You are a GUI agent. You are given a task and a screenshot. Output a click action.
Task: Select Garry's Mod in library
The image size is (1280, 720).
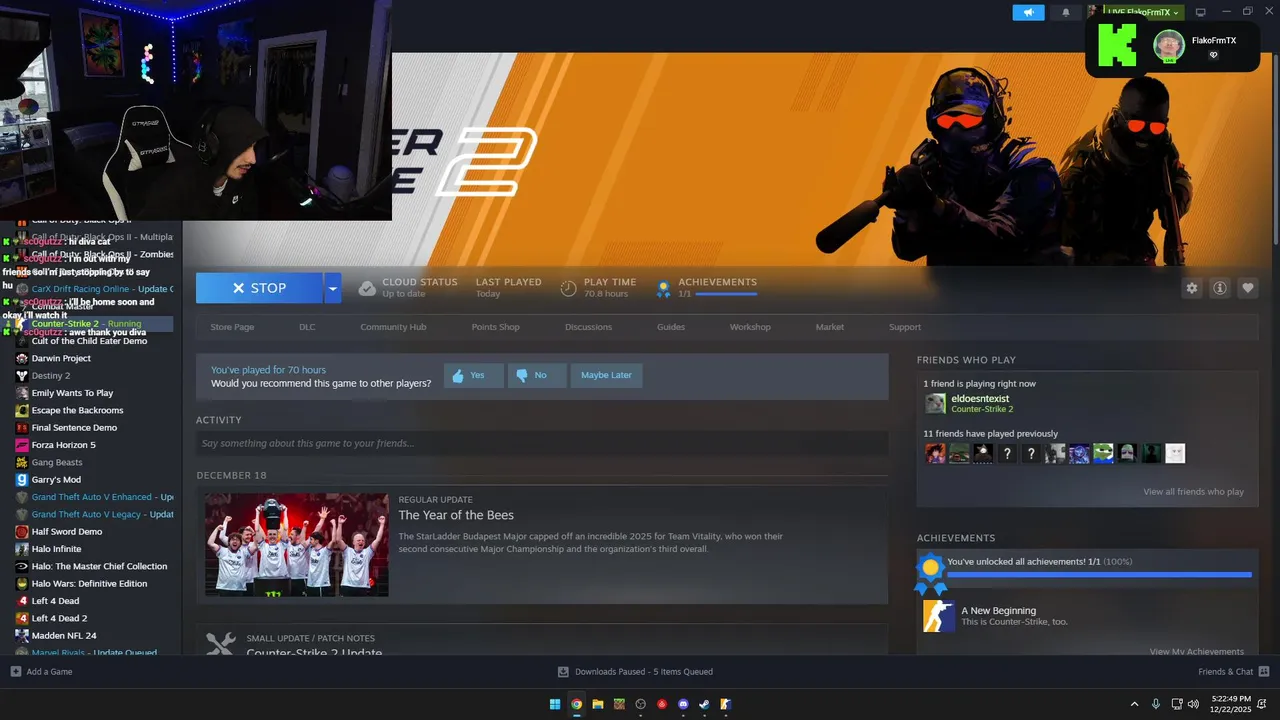coord(56,480)
